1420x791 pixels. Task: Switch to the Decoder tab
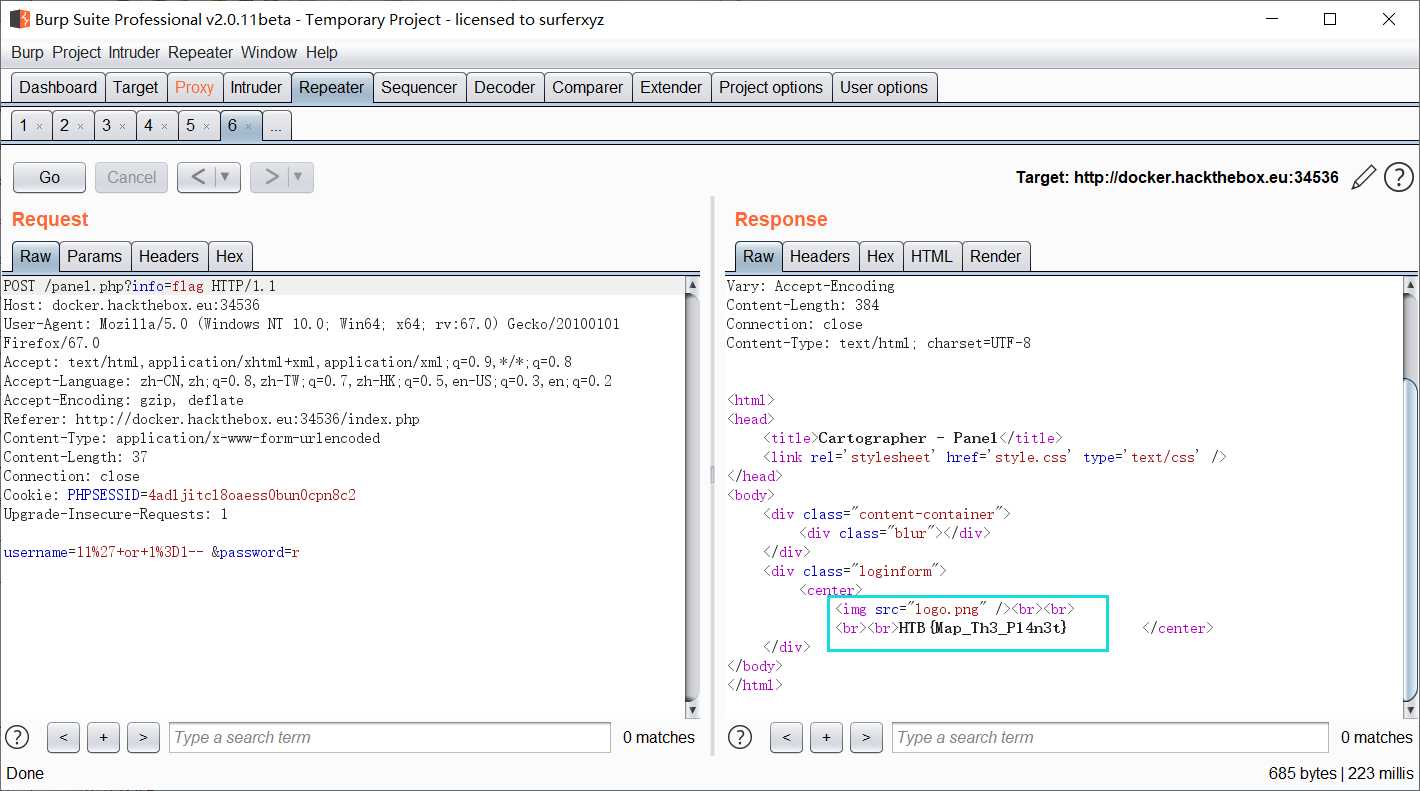(504, 87)
